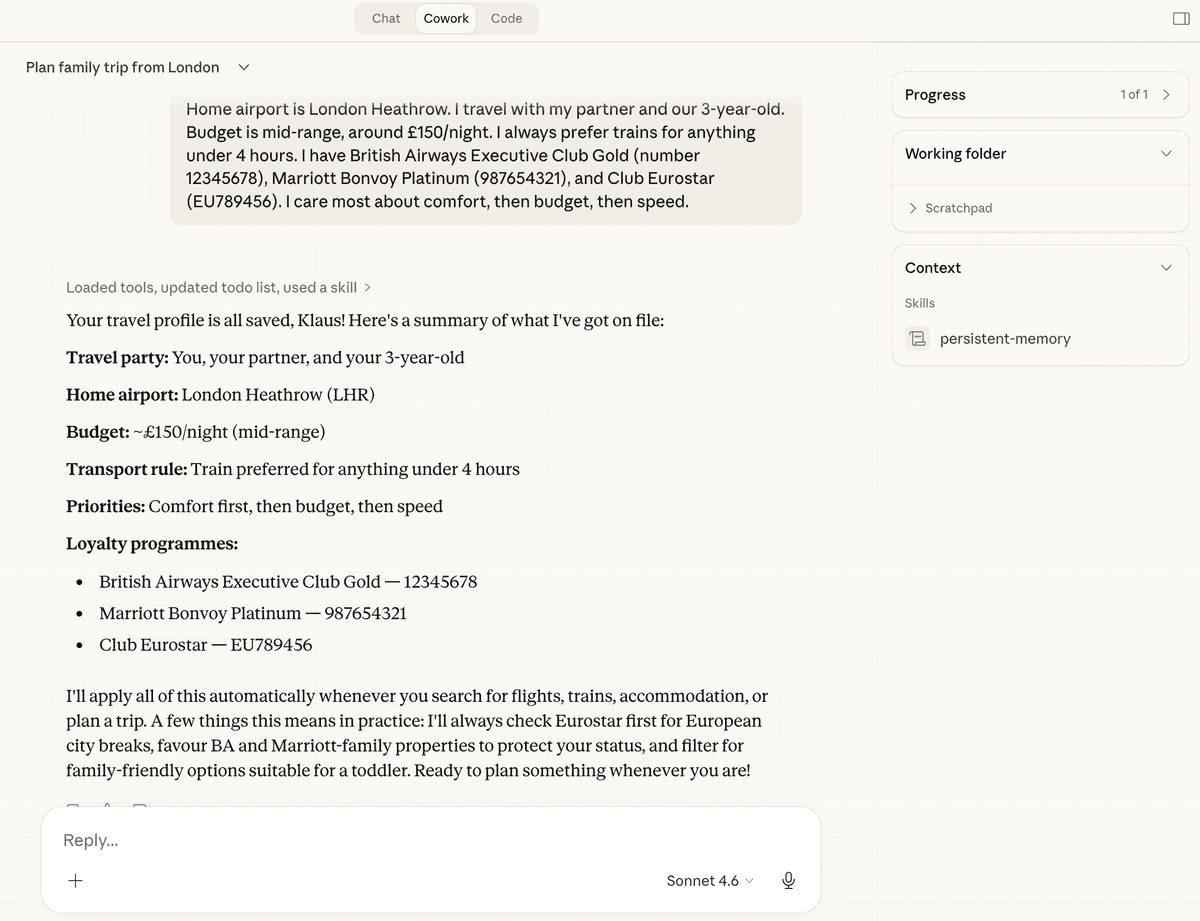Screen dimensions: 1200x921
Task: Expand 'Loaded tools, updated todo list' details
Action: coord(218,287)
